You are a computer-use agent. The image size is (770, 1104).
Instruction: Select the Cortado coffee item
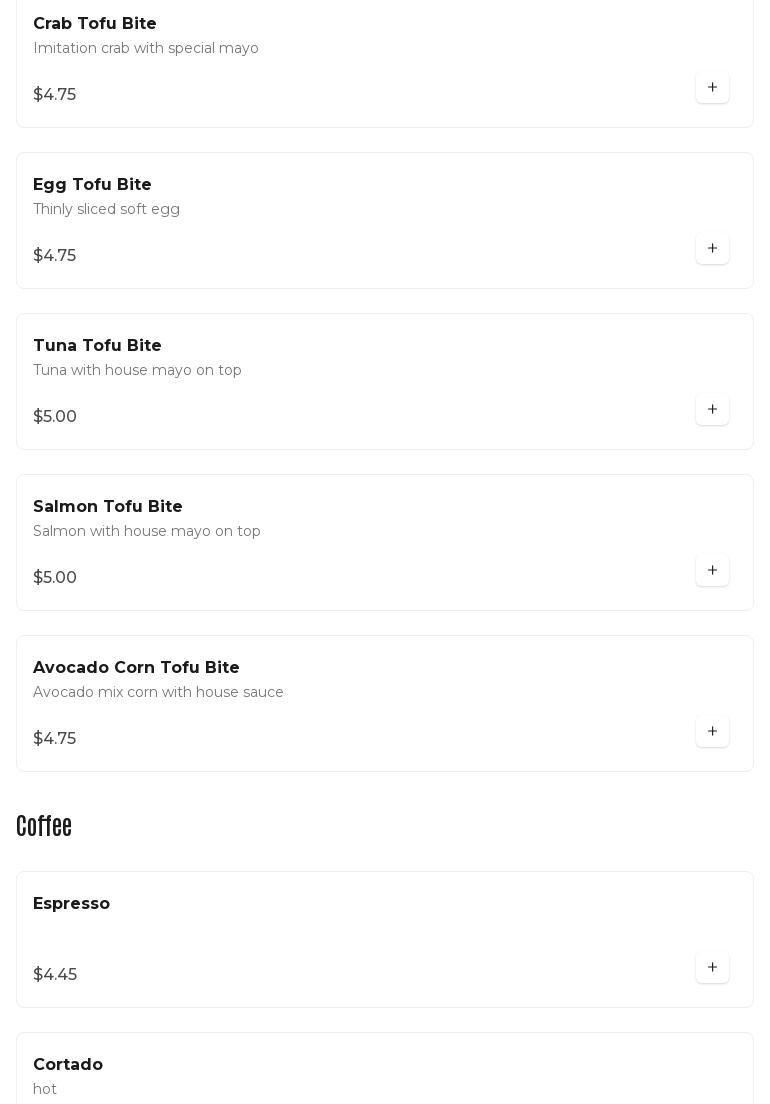coord(68,1065)
